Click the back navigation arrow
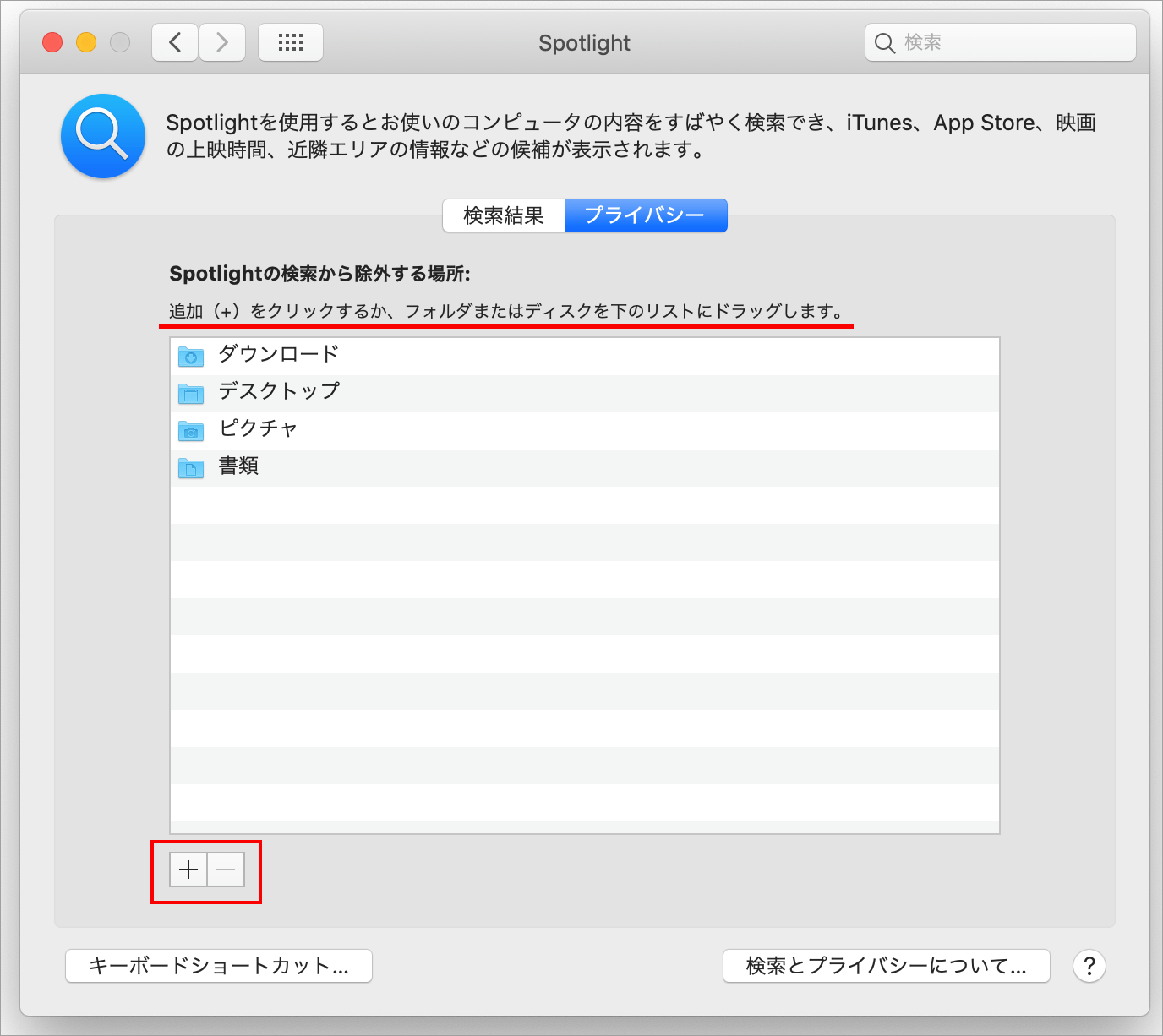The image size is (1163, 1036). [x=174, y=42]
